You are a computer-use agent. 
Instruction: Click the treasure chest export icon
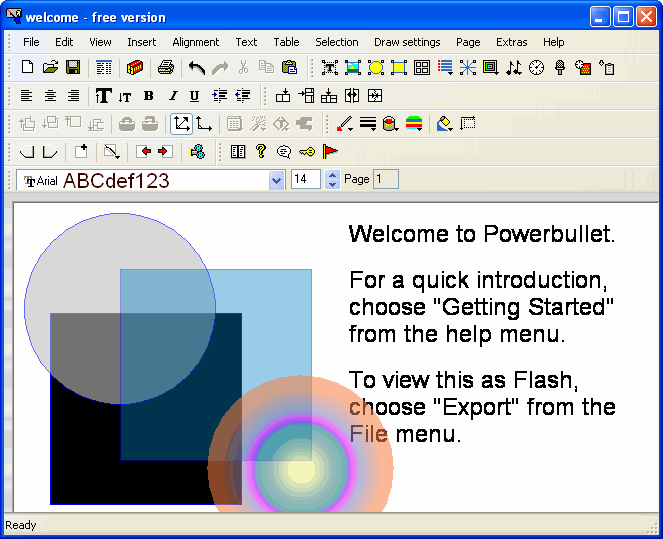135,67
